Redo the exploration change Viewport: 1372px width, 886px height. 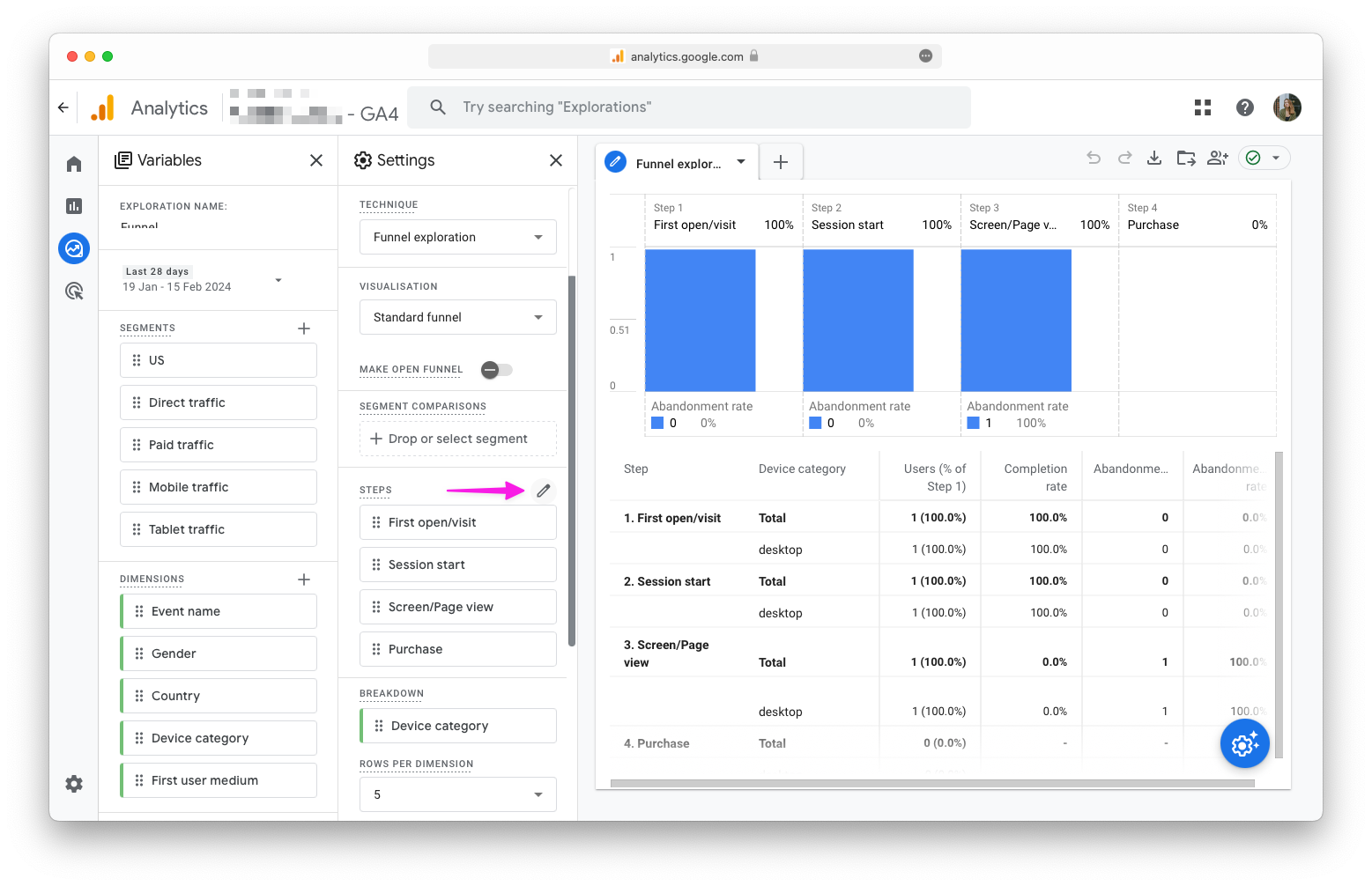[1124, 158]
